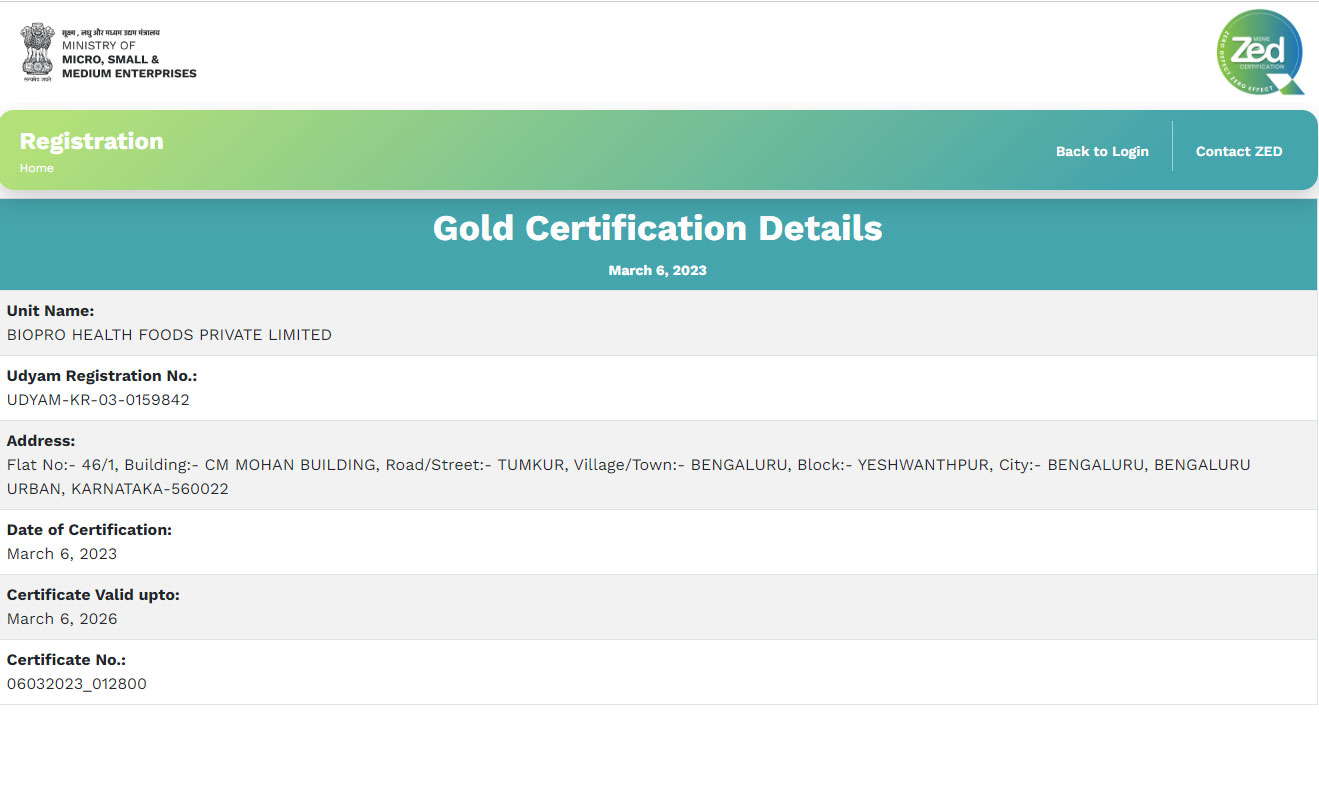This screenshot has width=1319, height=797.
Task: Click the address line starting Flat No:- 46/1
Action: pyautogui.click(x=628, y=465)
